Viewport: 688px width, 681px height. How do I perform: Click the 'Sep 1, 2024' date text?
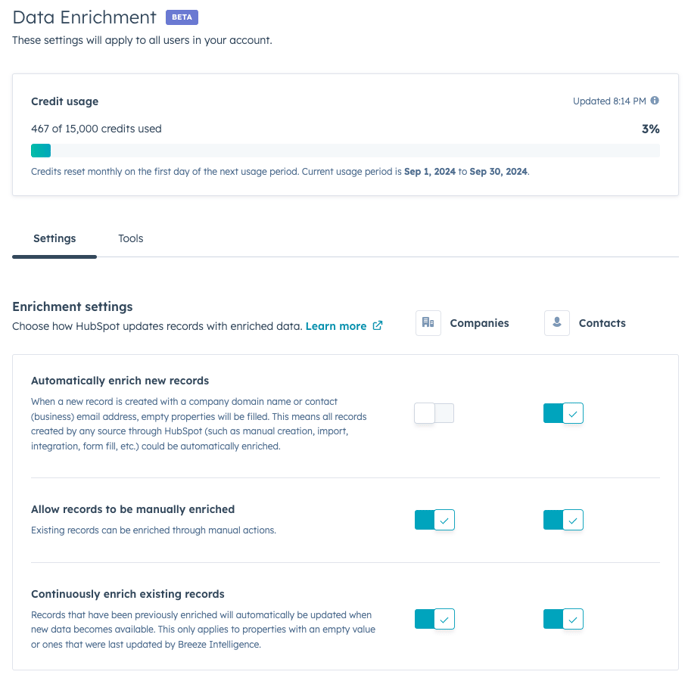[x=430, y=172]
